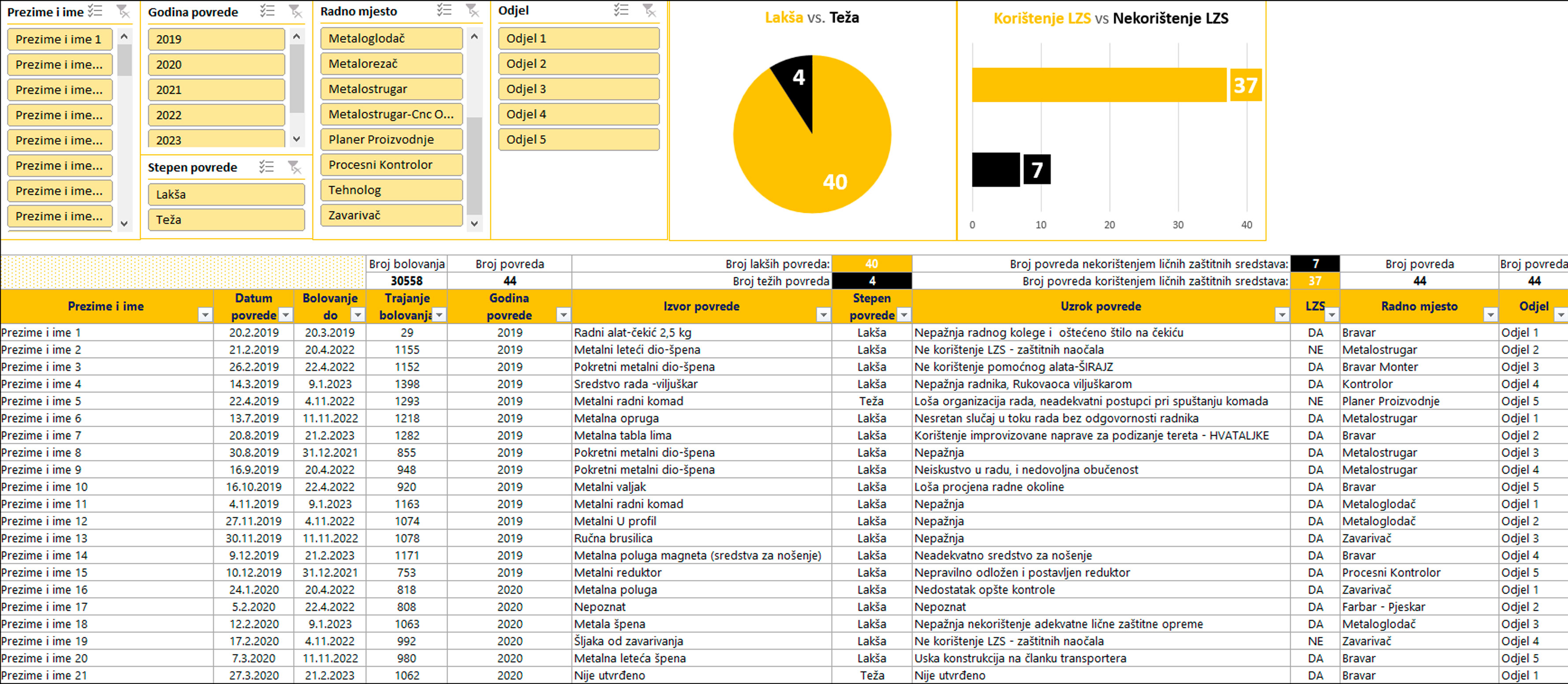Image resolution: width=1568 pixels, height=684 pixels.
Task: Click Radno mjesto slicer scroll-up arrow
Action: [474, 37]
